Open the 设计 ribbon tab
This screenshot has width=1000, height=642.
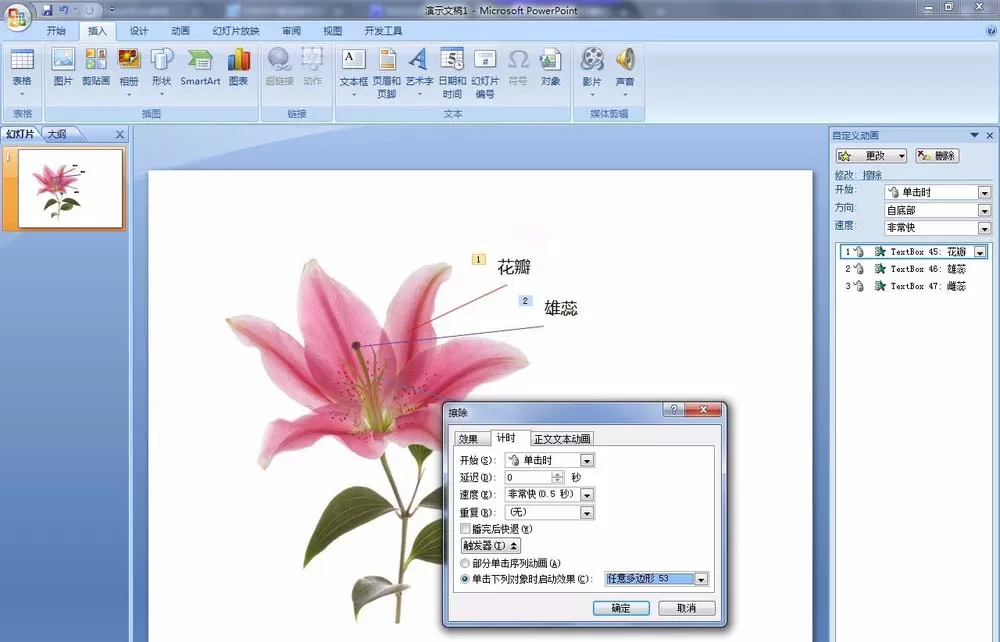[x=139, y=31]
